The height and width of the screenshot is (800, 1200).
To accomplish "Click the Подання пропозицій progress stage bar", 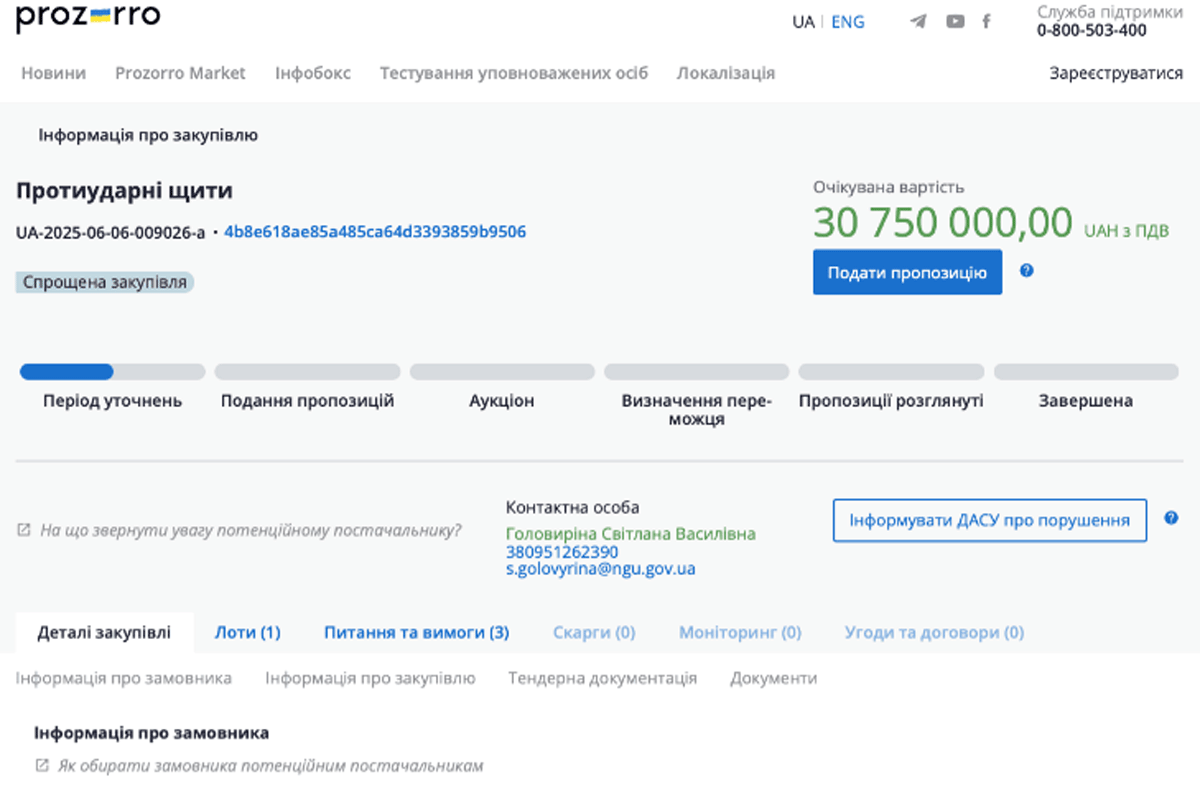I will click(307, 372).
